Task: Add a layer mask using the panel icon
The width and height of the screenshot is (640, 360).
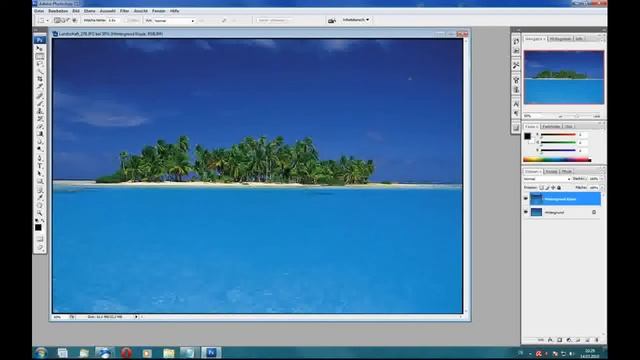Action: click(x=559, y=340)
